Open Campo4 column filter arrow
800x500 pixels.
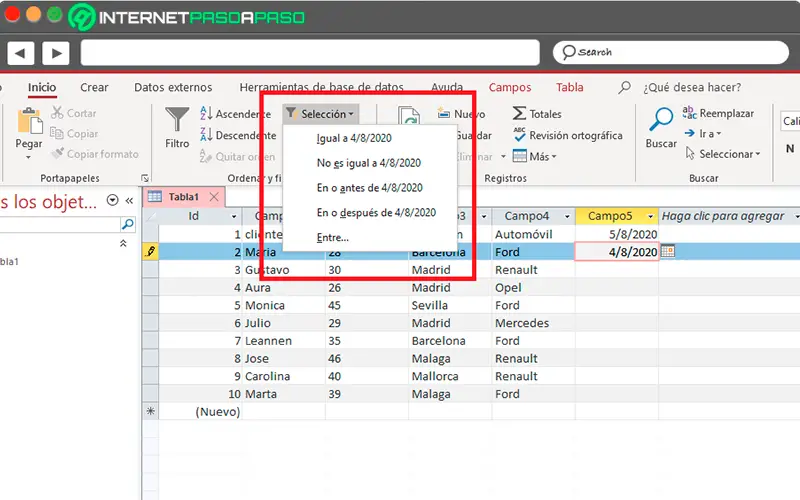click(x=567, y=216)
